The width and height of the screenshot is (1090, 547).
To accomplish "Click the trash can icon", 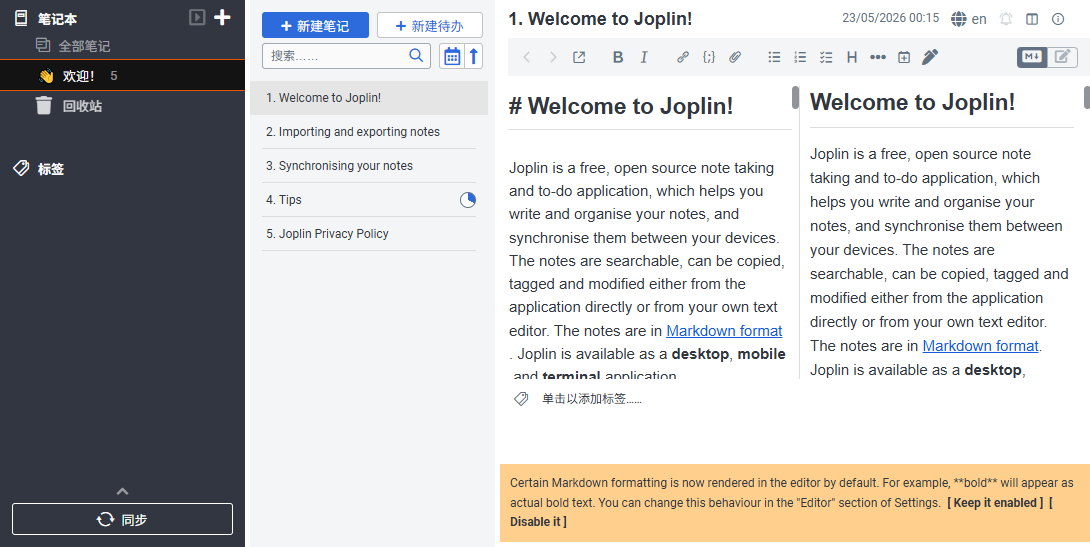I will coord(44,106).
